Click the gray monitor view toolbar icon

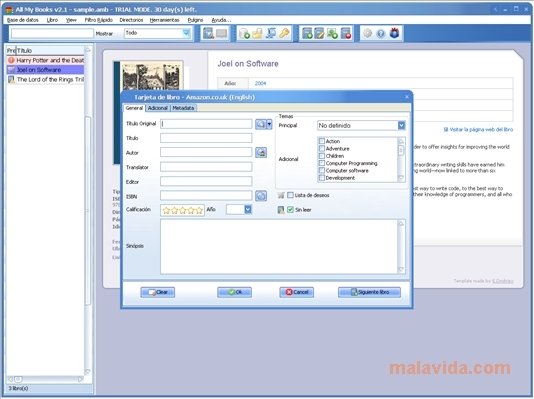pyautogui.click(x=221, y=33)
